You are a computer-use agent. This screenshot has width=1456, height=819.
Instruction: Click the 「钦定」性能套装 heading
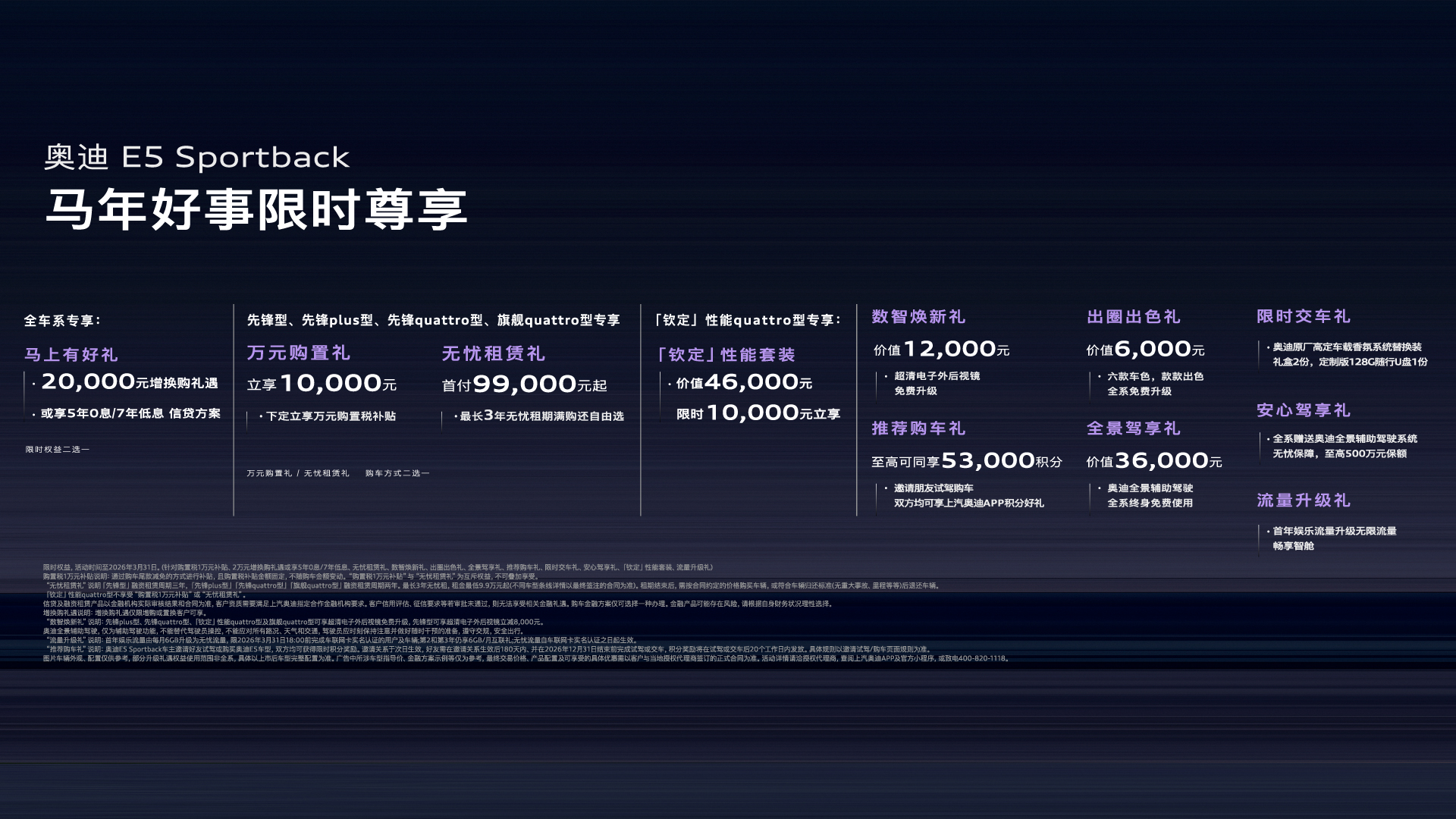point(726,354)
